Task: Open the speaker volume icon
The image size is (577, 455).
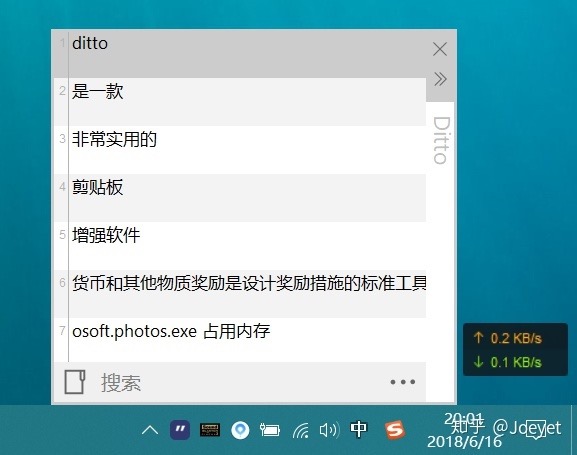Action: tap(329, 430)
